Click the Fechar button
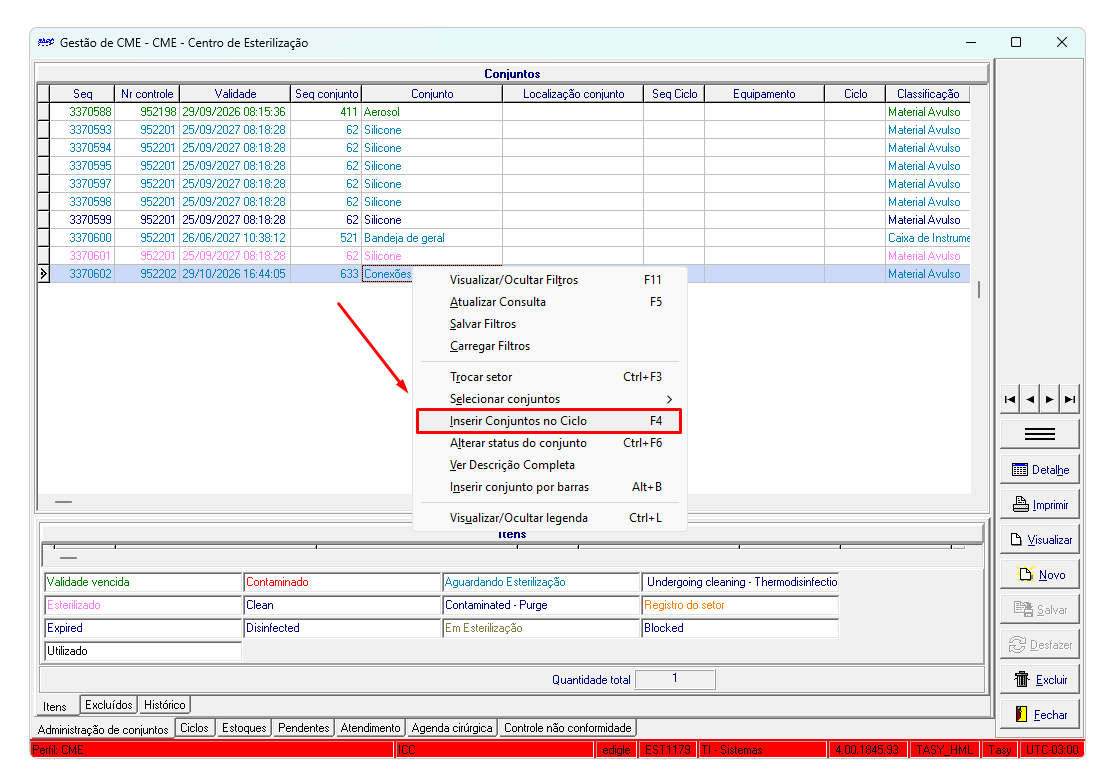This screenshot has width=1098, height=770. [x=1039, y=715]
